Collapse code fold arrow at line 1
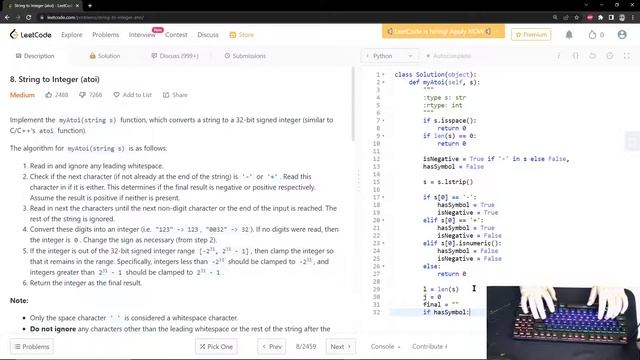 [x=383, y=75]
